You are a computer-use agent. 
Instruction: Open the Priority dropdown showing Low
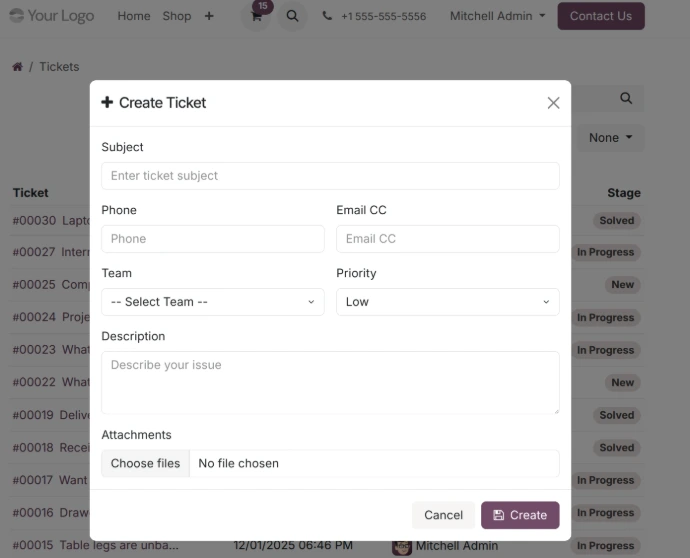pyautogui.click(x=447, y=302)
